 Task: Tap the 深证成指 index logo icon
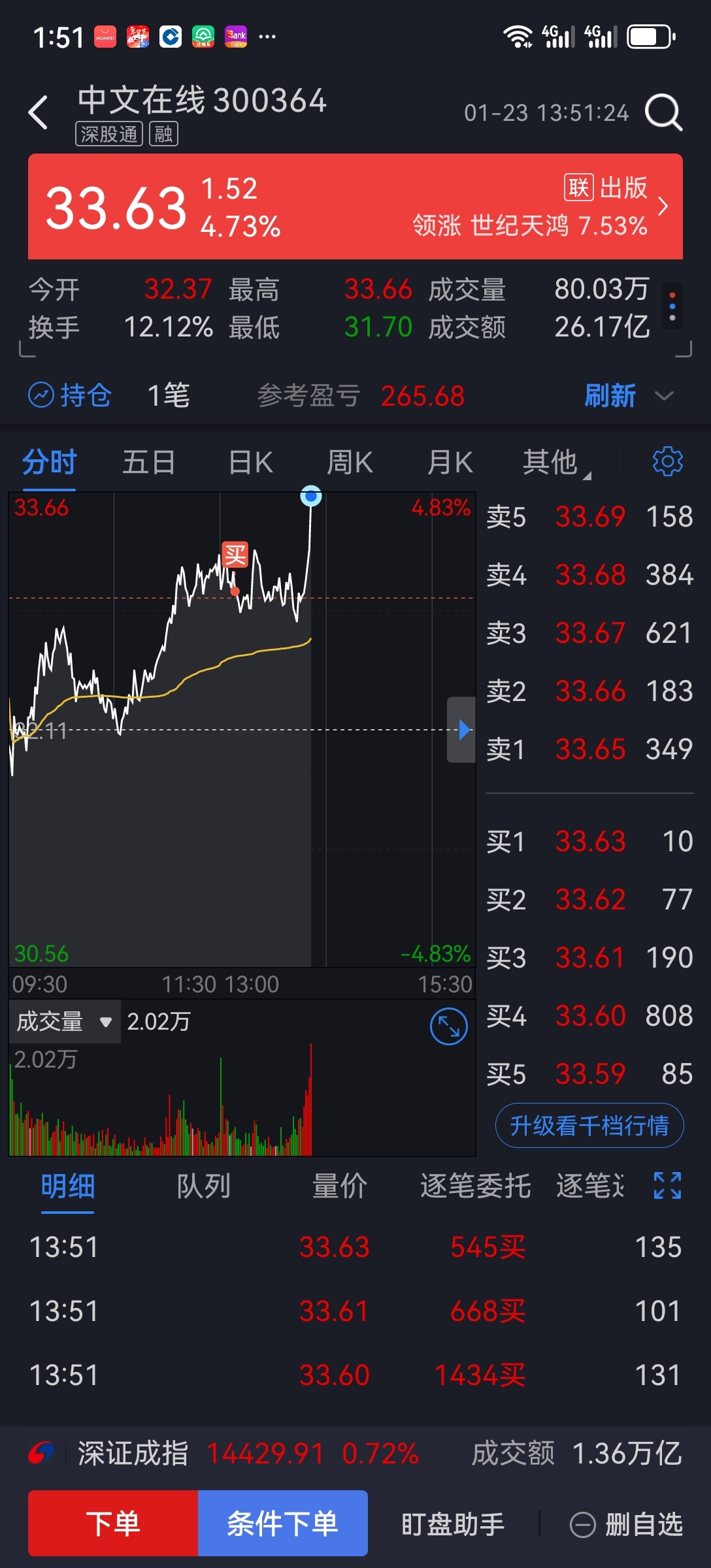point(41,1453)
